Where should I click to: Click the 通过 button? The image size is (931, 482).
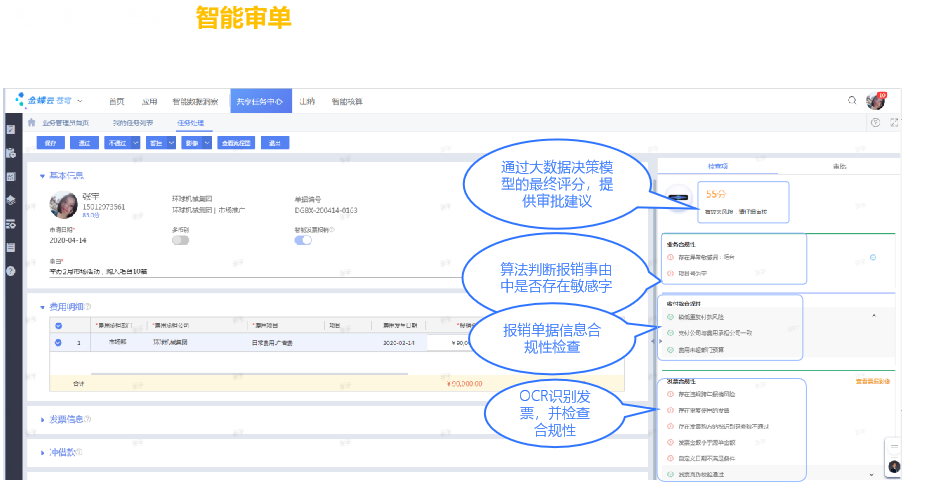(84, 143)
